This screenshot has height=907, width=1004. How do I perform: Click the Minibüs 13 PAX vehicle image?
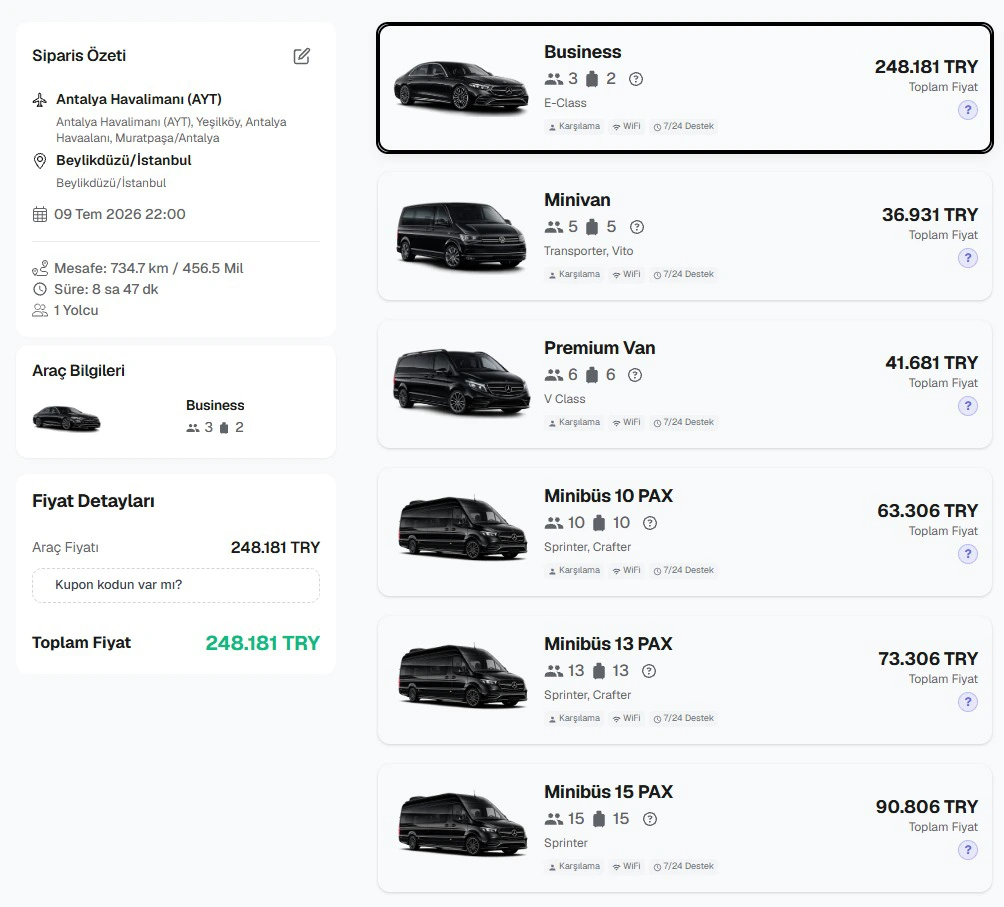tap(462, 676)
